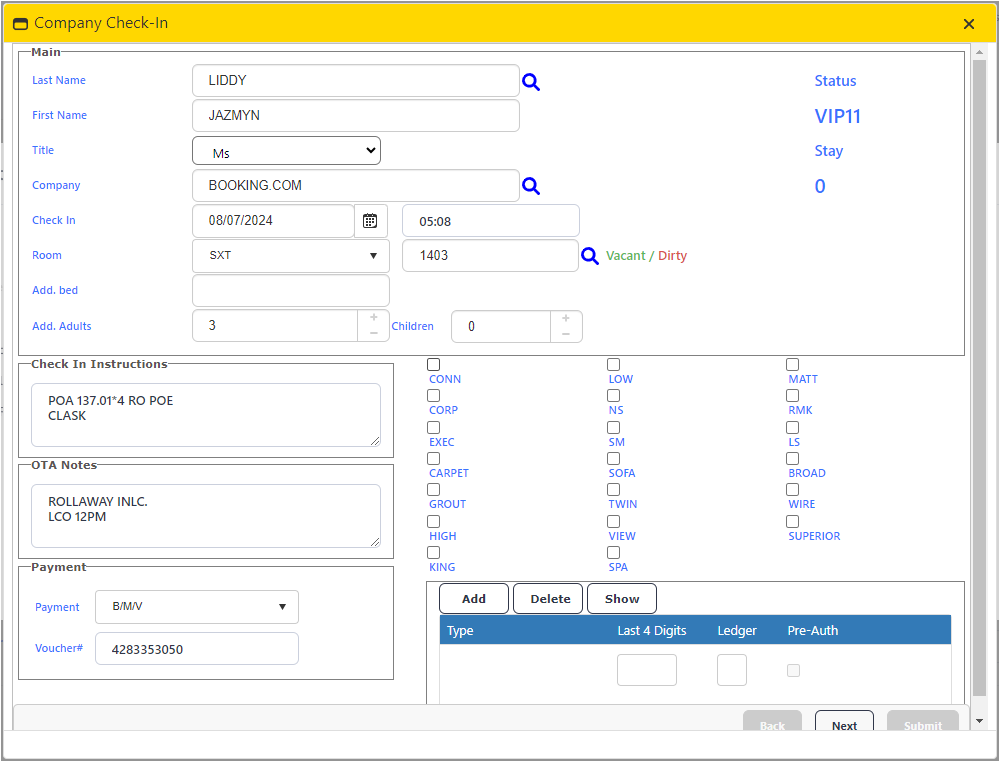Tick the BROAD checkbox
1000x762 pixels.
793,458
